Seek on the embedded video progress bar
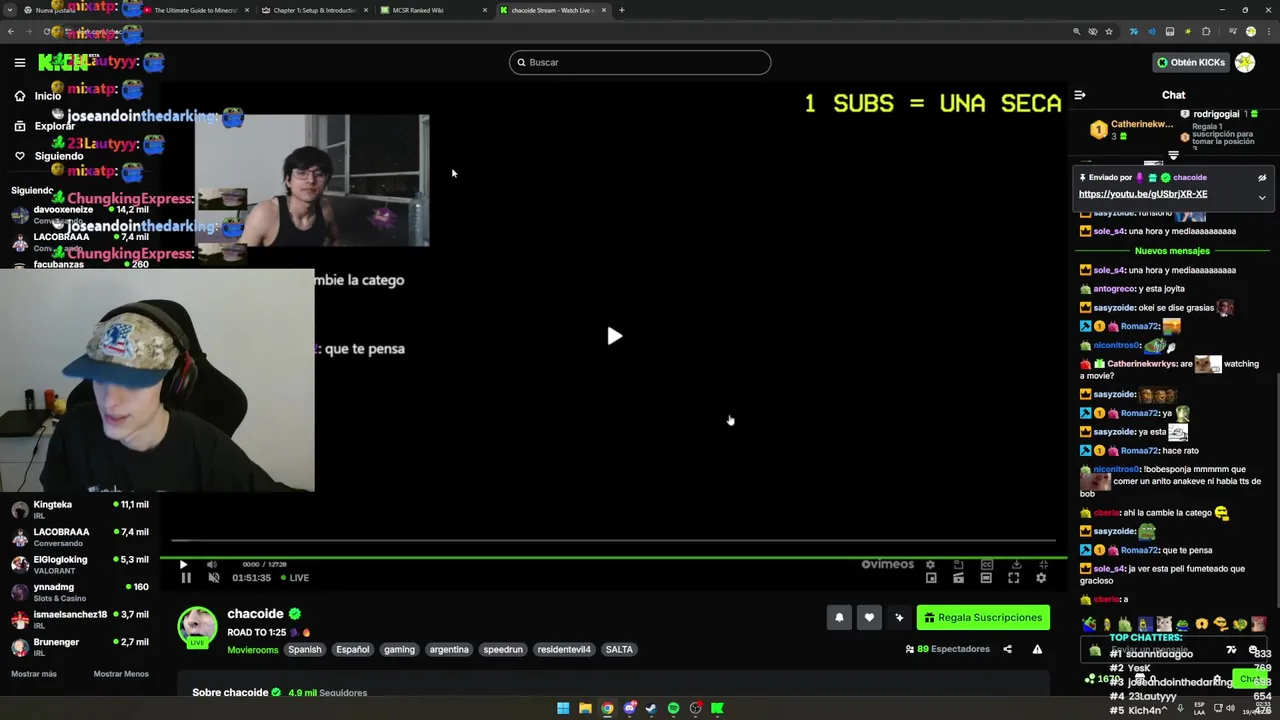Viewport: 1280px width, 720px height. [613, 541]
